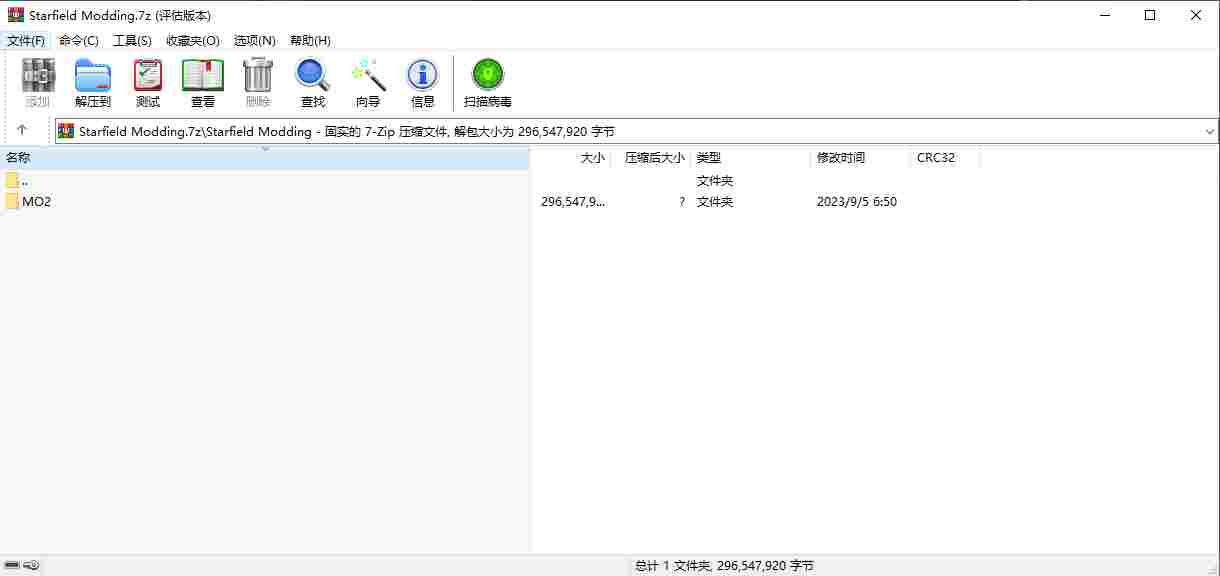Click the WinRAR icon in title bar
Screen dimensions: 1220x576
15,15
